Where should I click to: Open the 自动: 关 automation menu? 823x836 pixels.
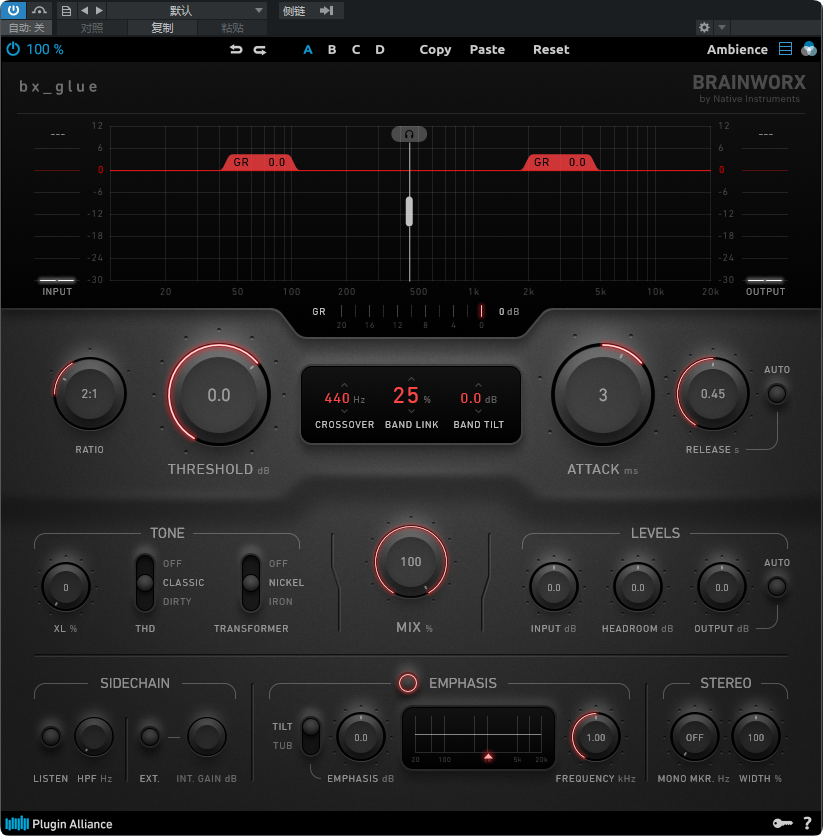26,28
